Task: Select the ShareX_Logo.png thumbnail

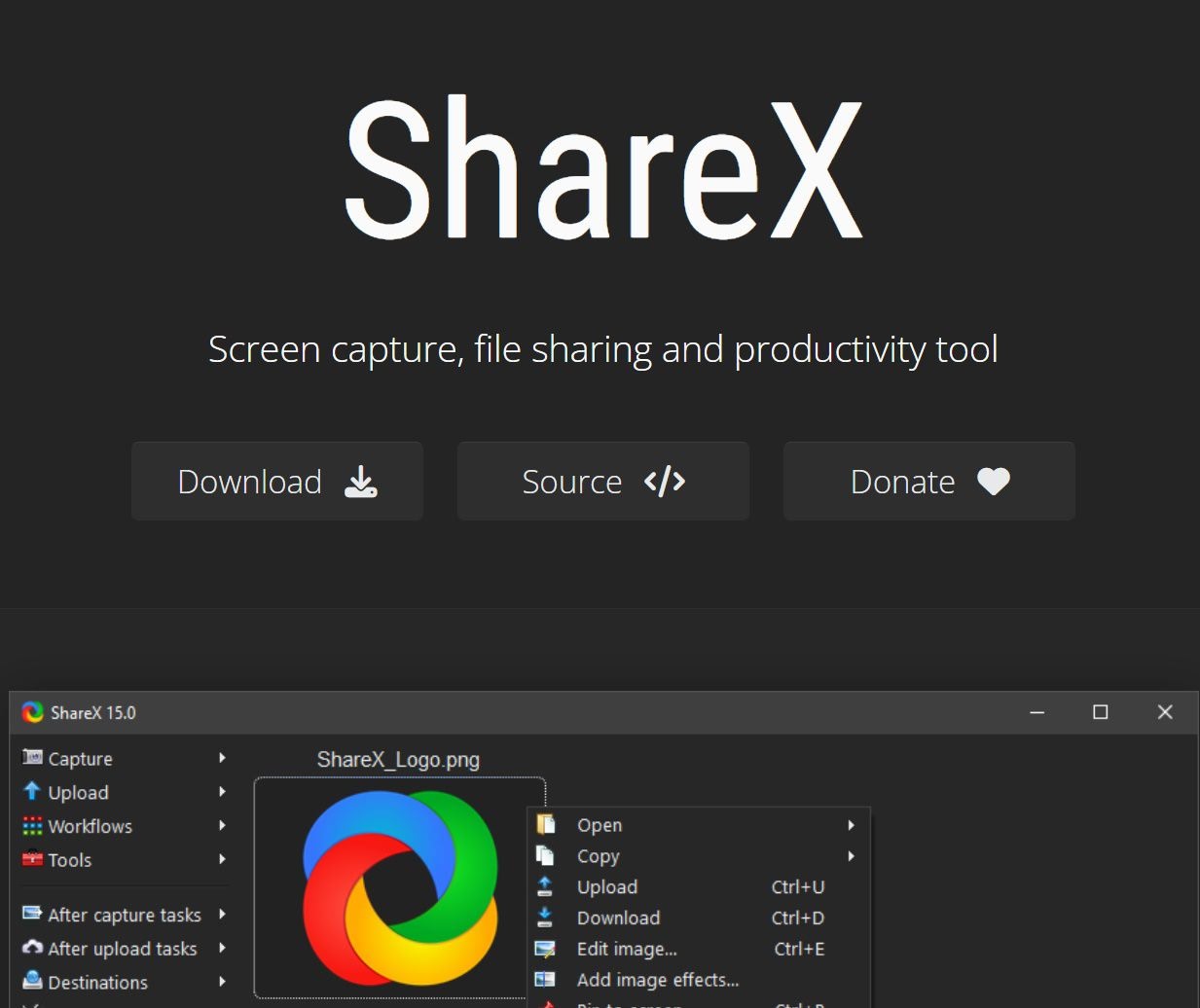Action: [399, 887]
